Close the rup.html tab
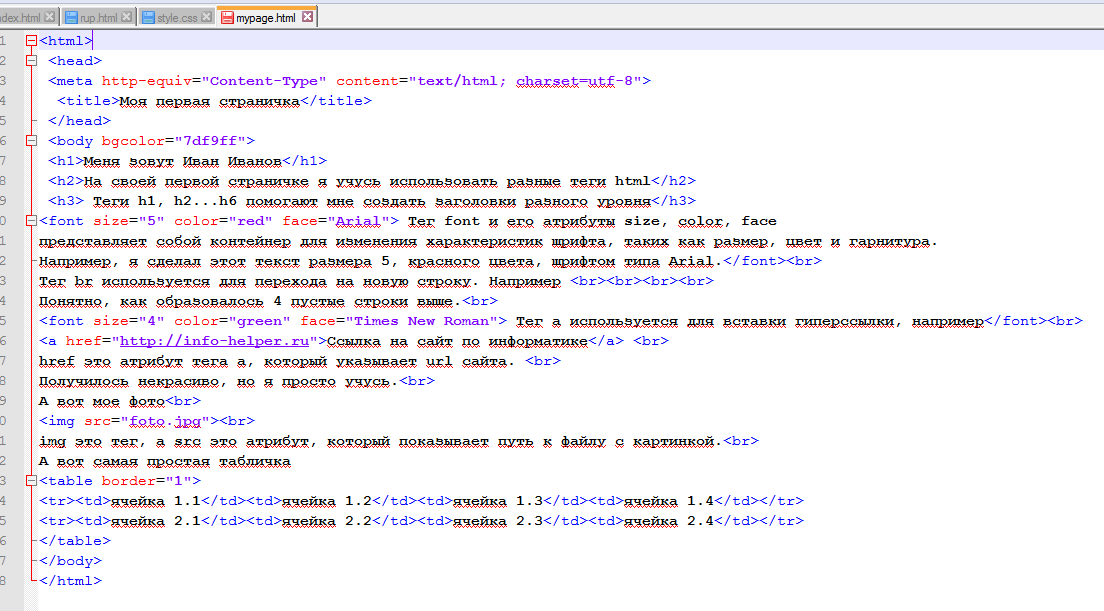Image resolution: width=1104 pixels, height=611 pixels. click(x=127, y=17)
